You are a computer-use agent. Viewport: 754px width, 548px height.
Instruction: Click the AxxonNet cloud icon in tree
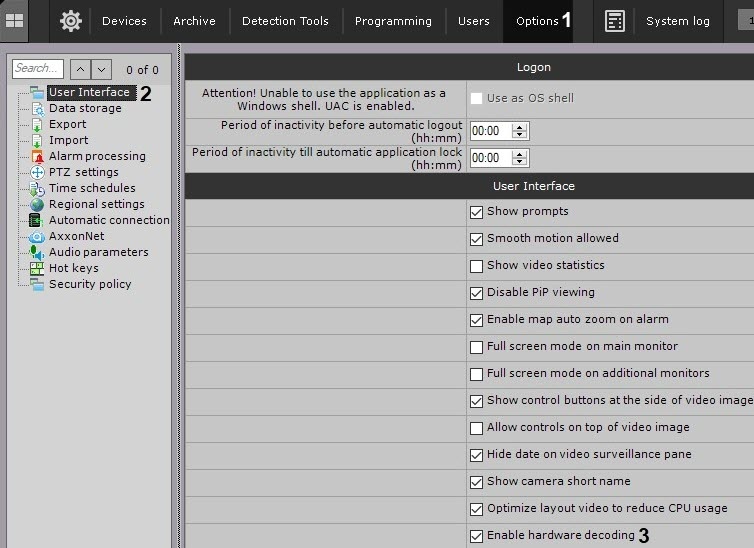coord(37,236)
